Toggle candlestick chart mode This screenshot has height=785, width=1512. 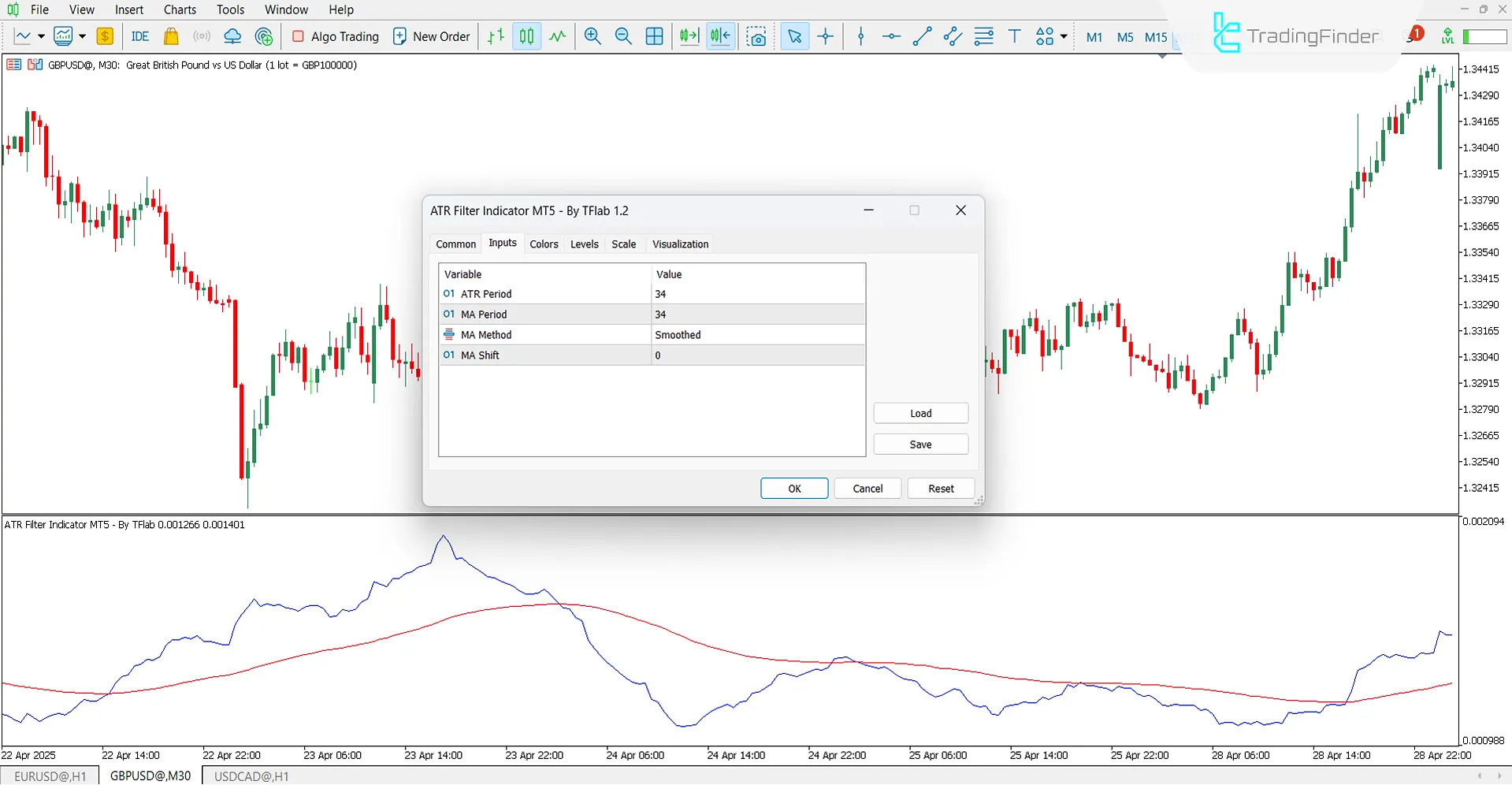coord(526,36)
